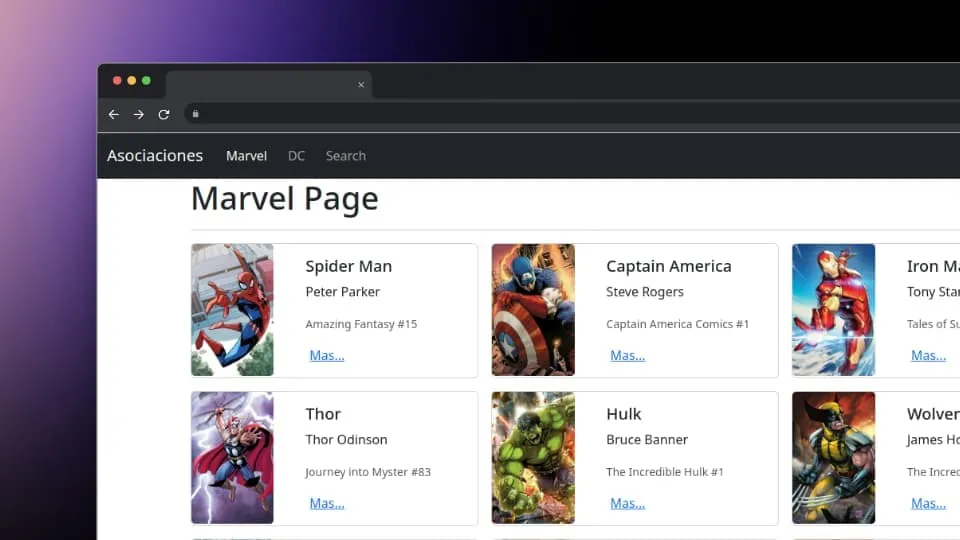960x540 pixels.
Task: Open Thor's Mas... link
Action: coord(327,504)
